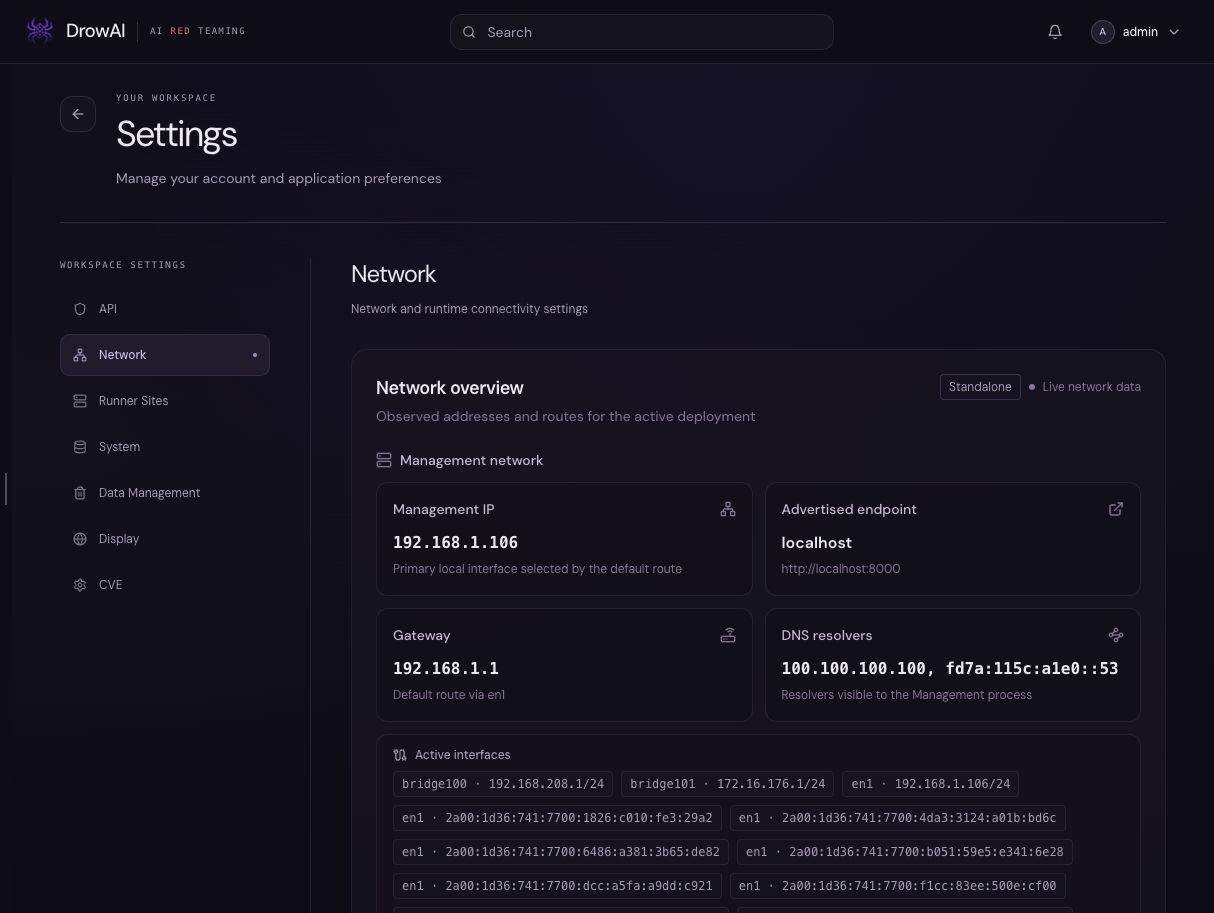Select the DNS resolvers address value
Image resolution: width=1214 pixels, height=913 pixels.
point(949,668)
